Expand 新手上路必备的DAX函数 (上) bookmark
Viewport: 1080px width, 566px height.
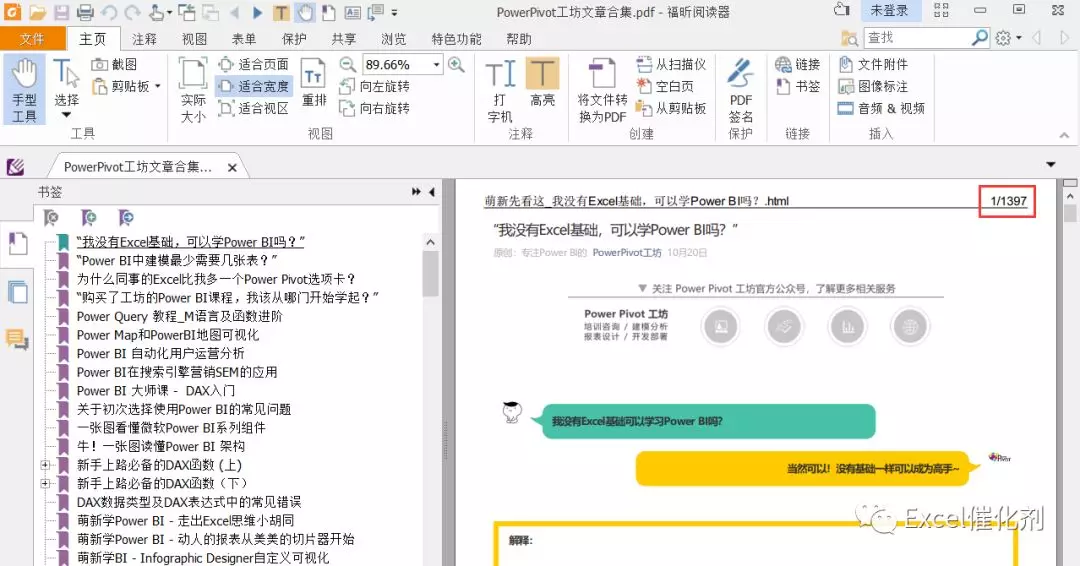pyautogui.click(x=45, y=465)
